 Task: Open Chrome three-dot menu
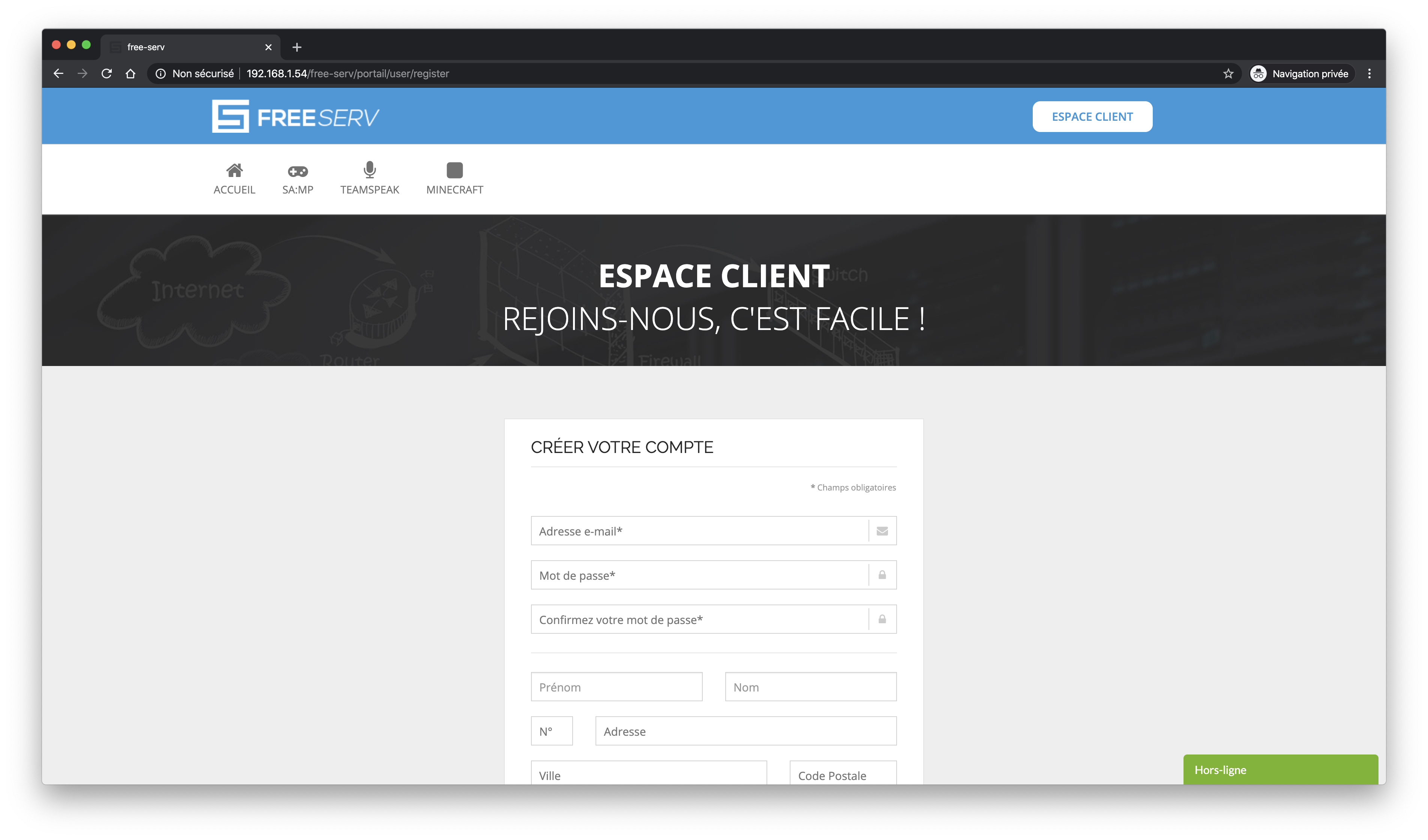pos(1369,73)
